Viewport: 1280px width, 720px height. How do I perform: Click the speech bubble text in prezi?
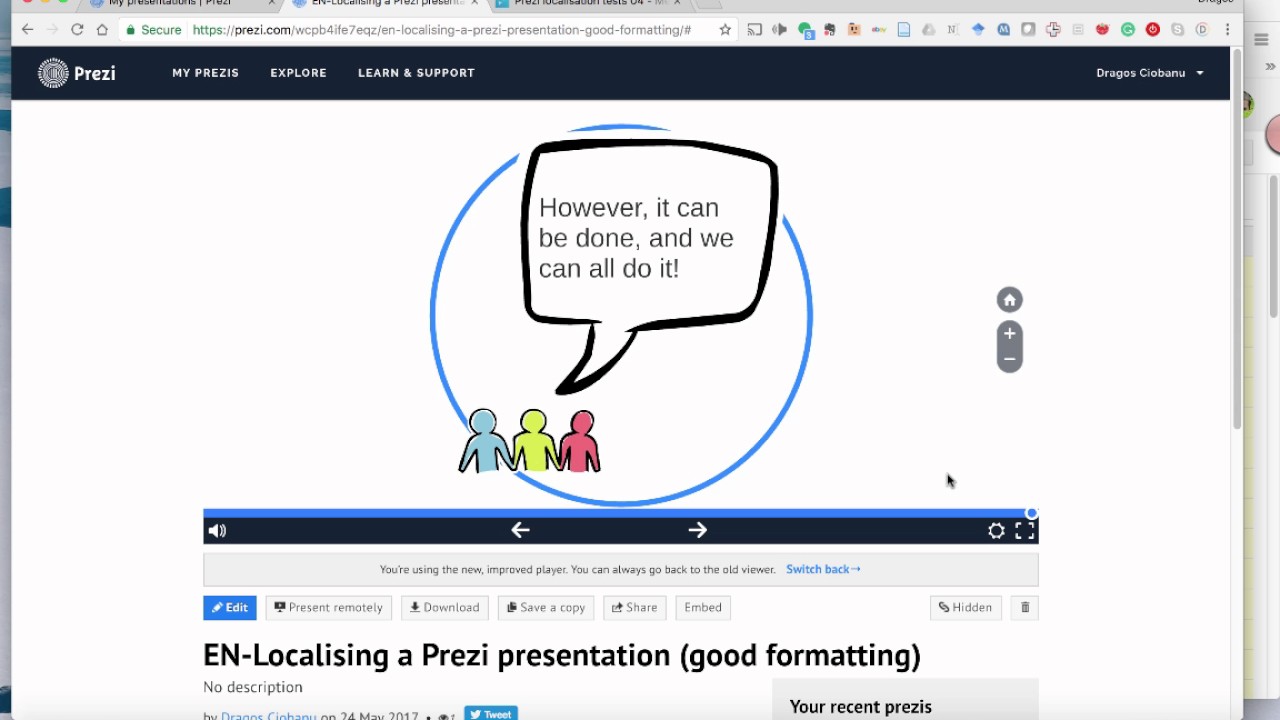[x=636, y=238]
